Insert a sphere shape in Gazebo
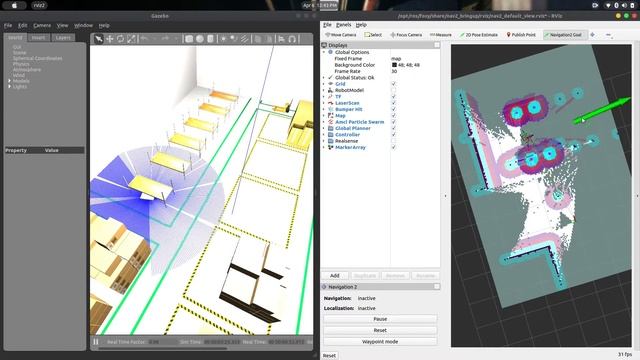The image size is (640, 360). coord(200,39)
